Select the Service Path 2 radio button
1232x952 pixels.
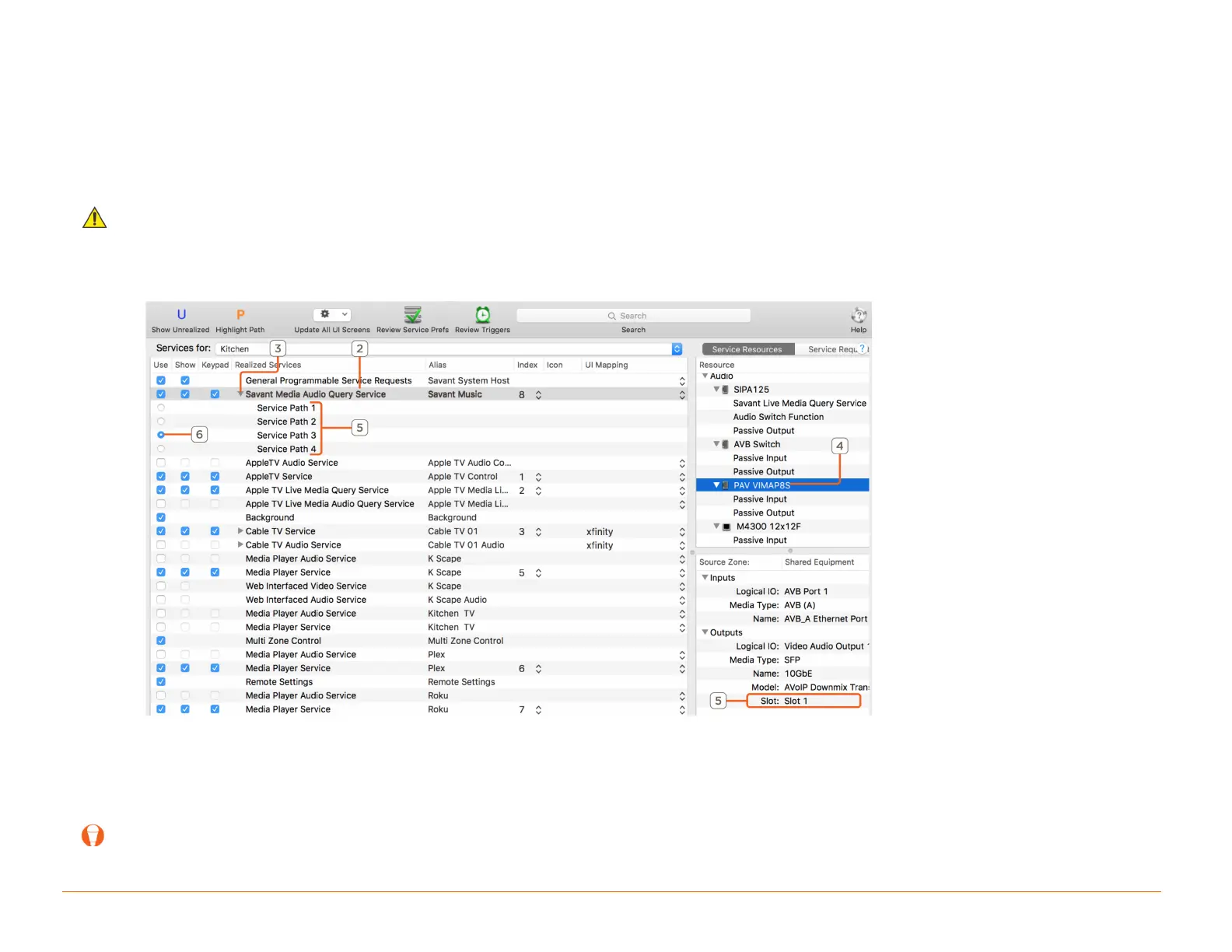(x=161, y=422)
